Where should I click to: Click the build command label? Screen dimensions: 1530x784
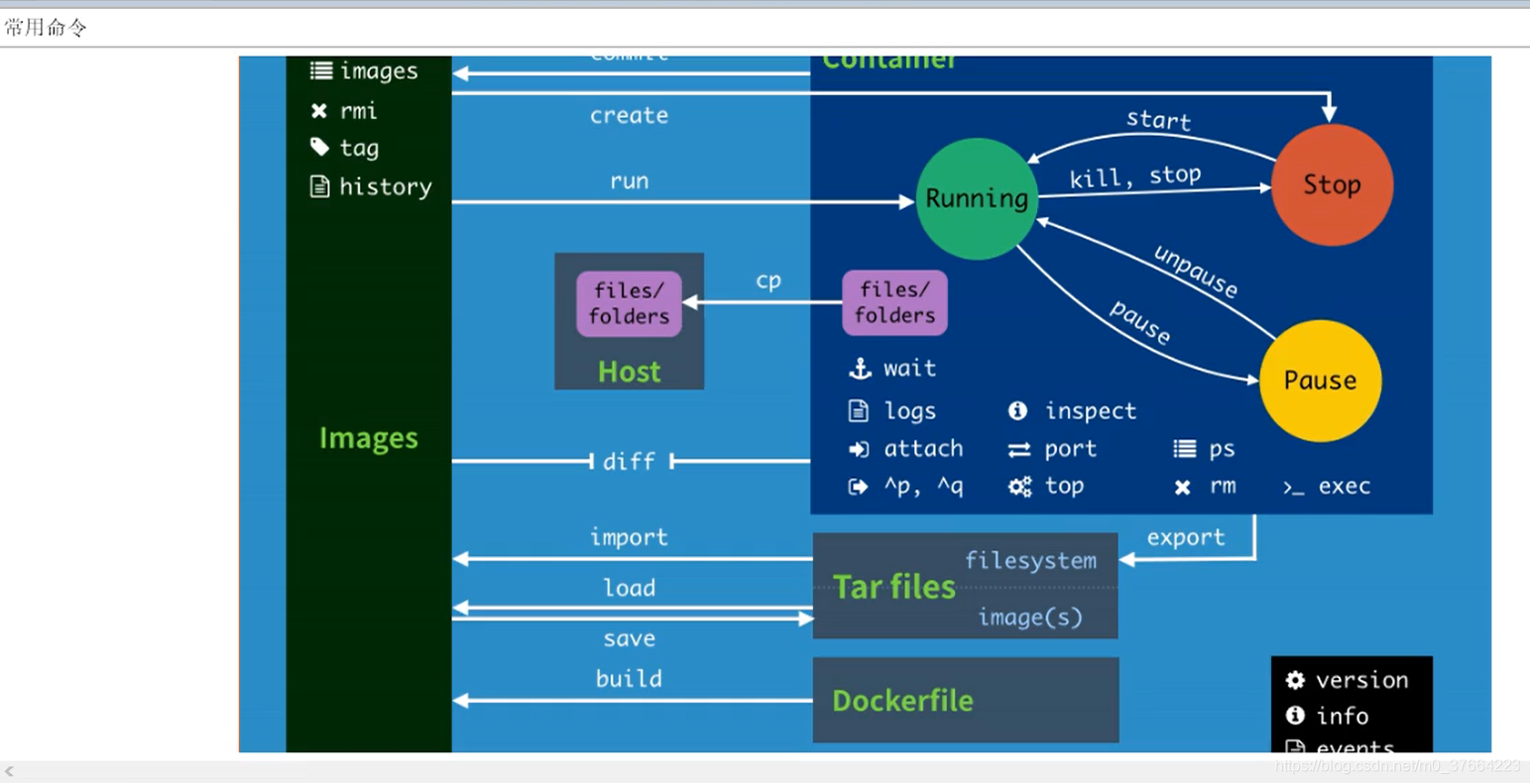click(629, 679)
